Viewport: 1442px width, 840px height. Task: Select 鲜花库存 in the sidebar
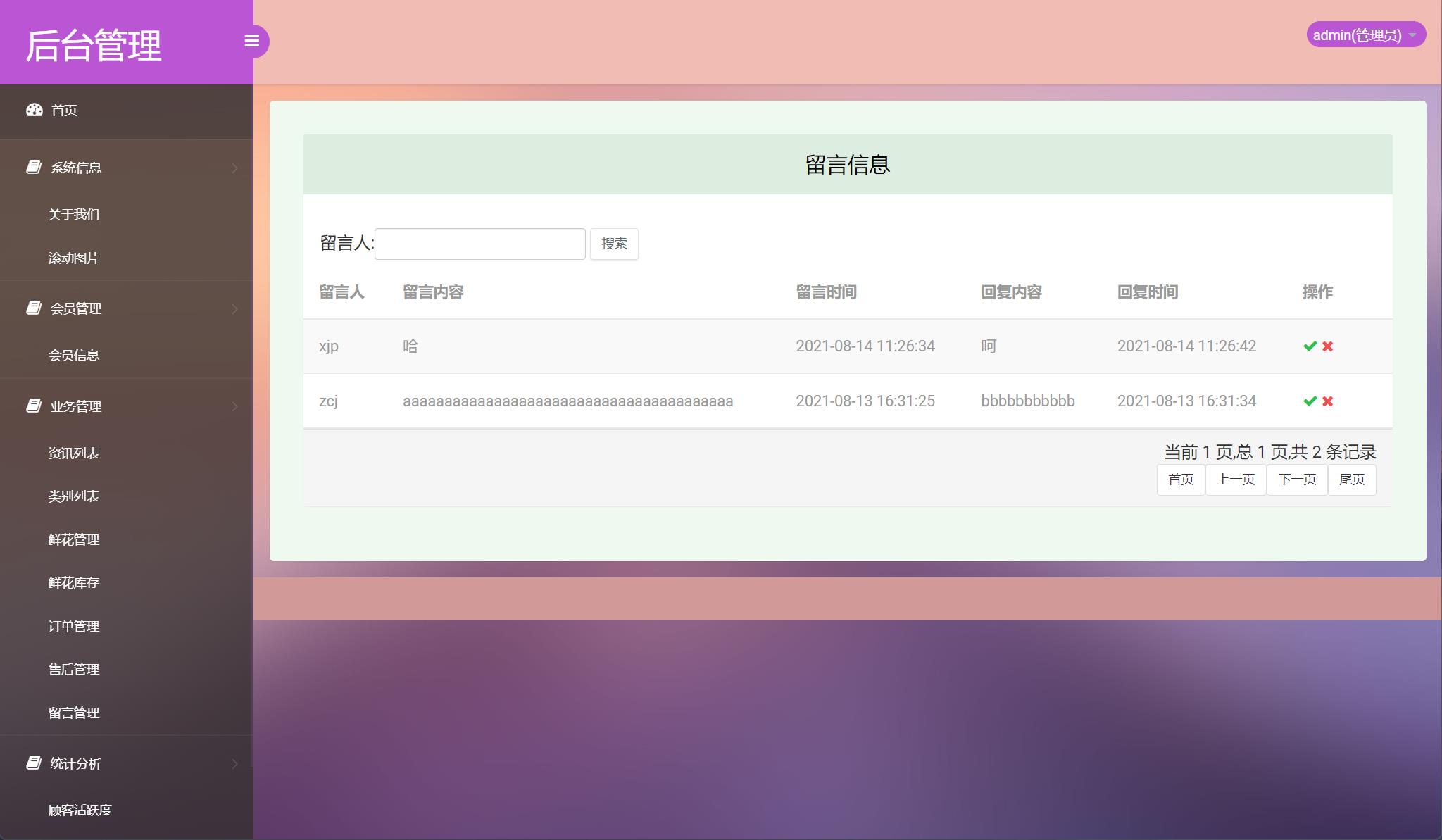73,582
